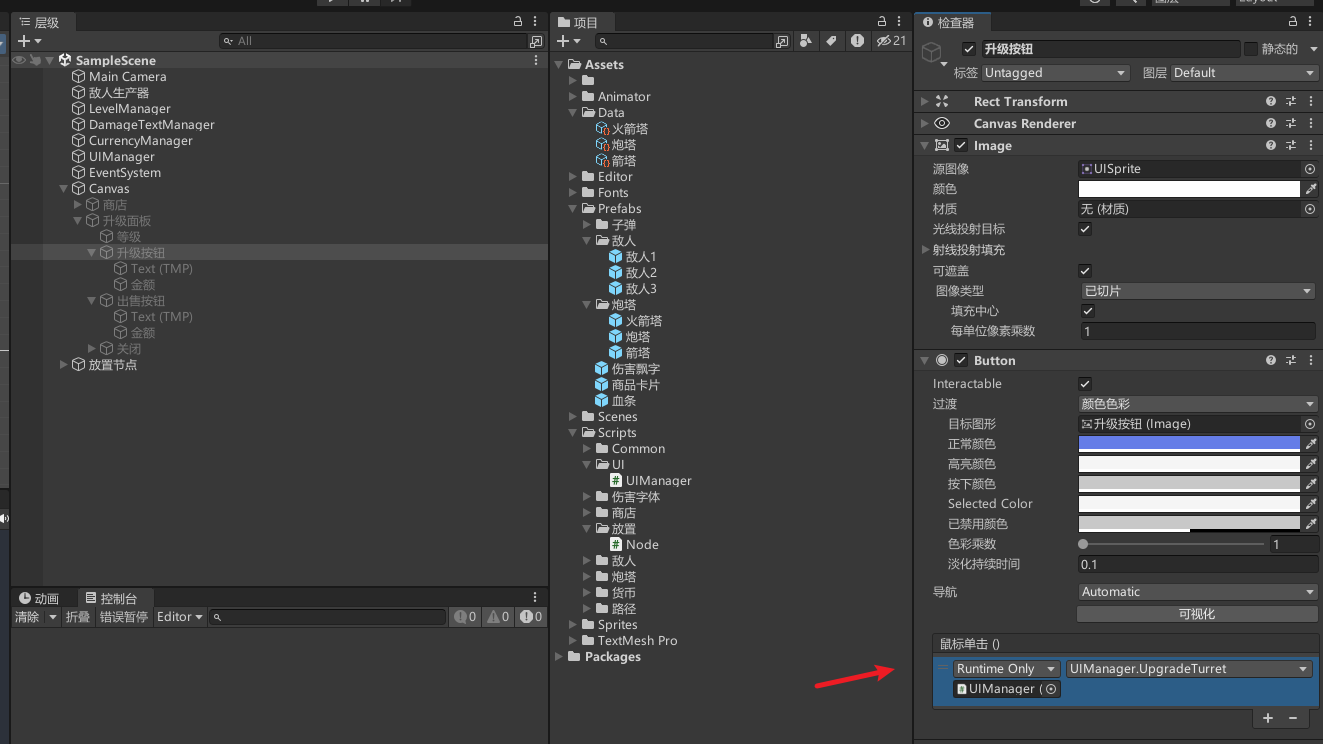
Task: Open the console Editor dropdown
Action: (180, 617)
